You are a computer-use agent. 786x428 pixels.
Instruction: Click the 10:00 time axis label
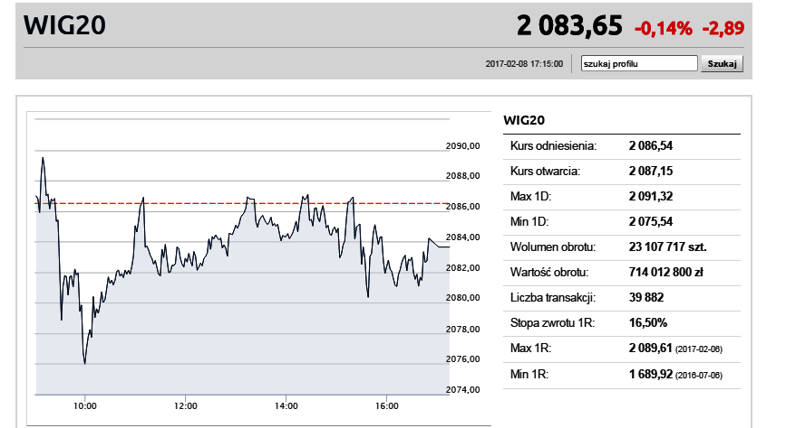click(x=85, y=406)
